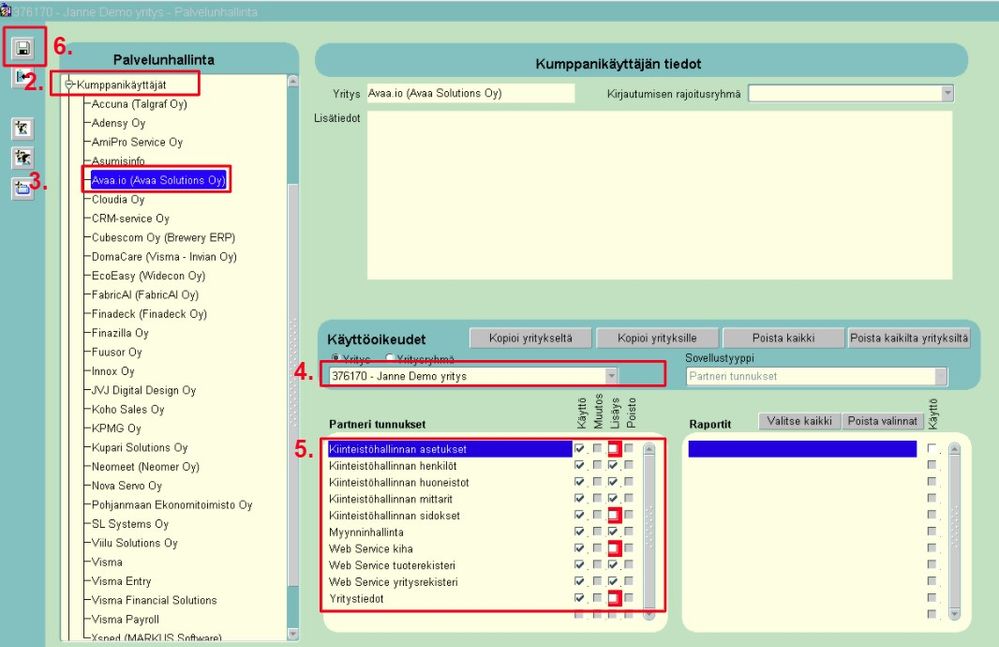Collapse the Kumppanikäyttäjät tree node
Image resolution: width=999 pixels, height=647 pixels.
point(69,84)
